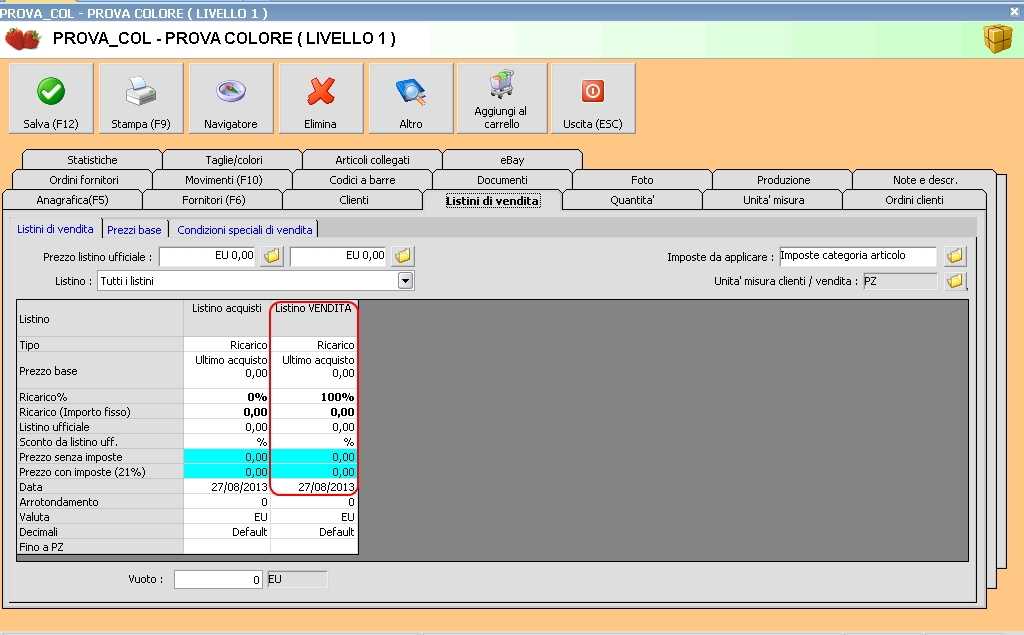The width and height of the screenshot is (1024, 635).
Task: Open the Ordini clienti tab
Action: pyautogui.click(x=914, y=200)
